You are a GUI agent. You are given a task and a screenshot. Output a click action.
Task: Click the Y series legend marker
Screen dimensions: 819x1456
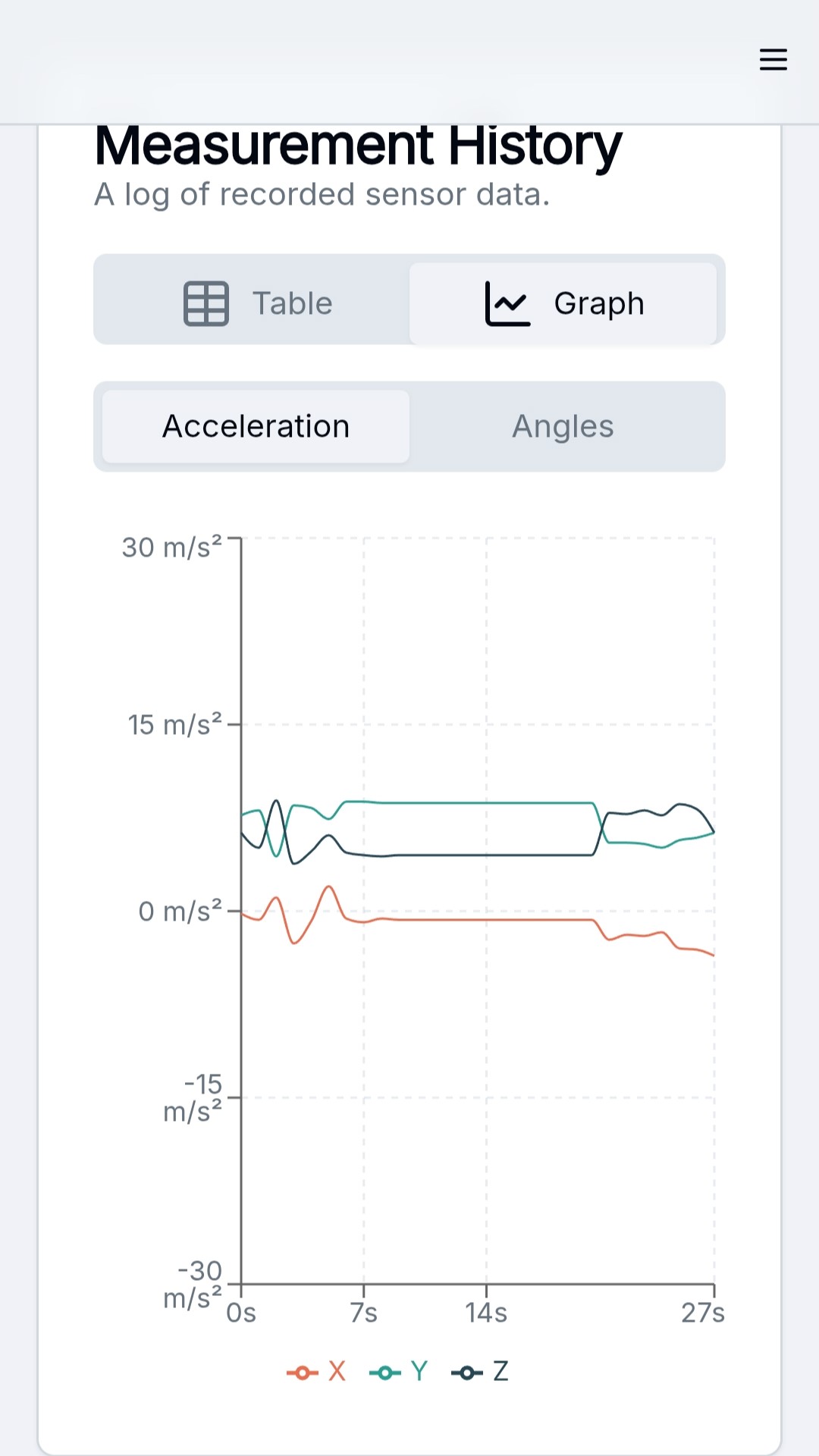click(384, 1373)
